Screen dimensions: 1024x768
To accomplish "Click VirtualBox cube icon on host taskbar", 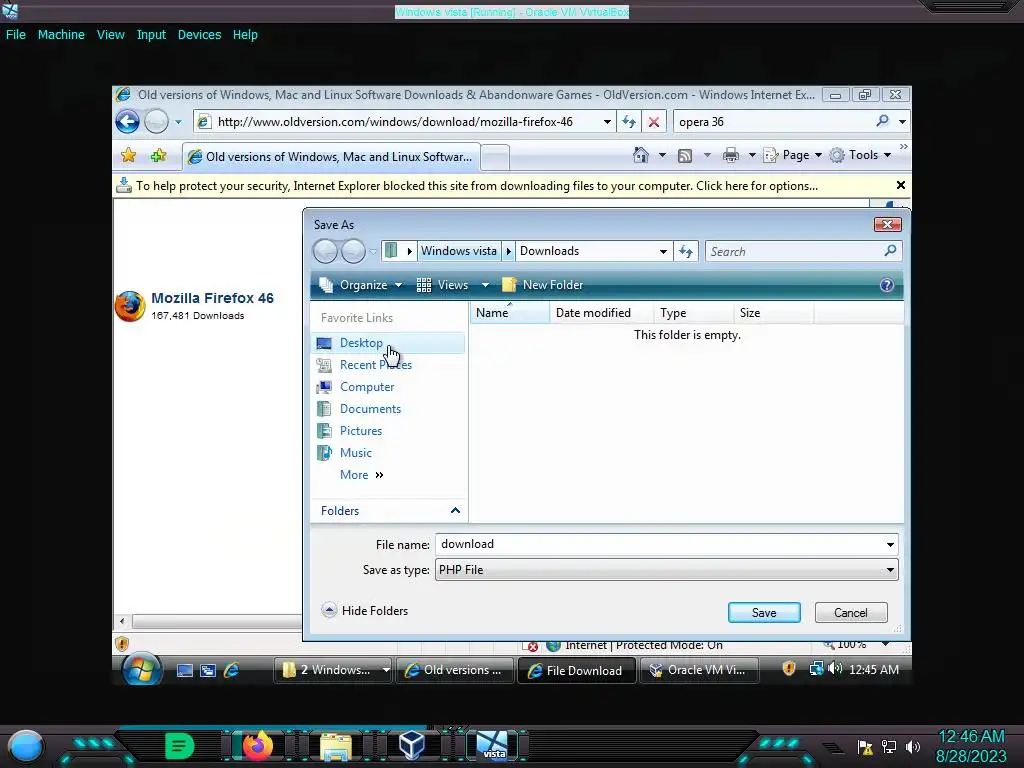I will (412, 744).
